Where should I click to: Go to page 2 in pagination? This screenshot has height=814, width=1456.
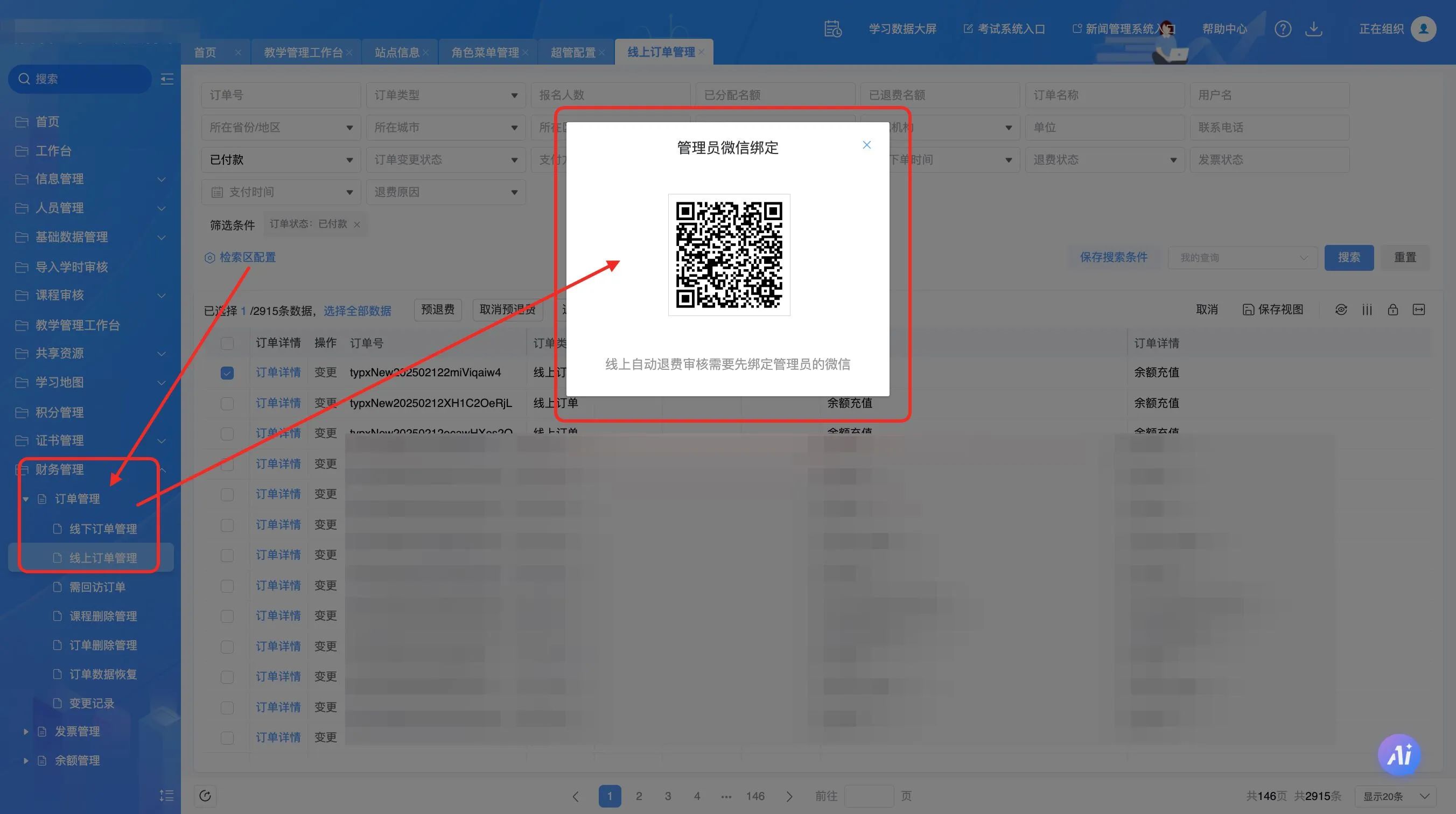639,796
